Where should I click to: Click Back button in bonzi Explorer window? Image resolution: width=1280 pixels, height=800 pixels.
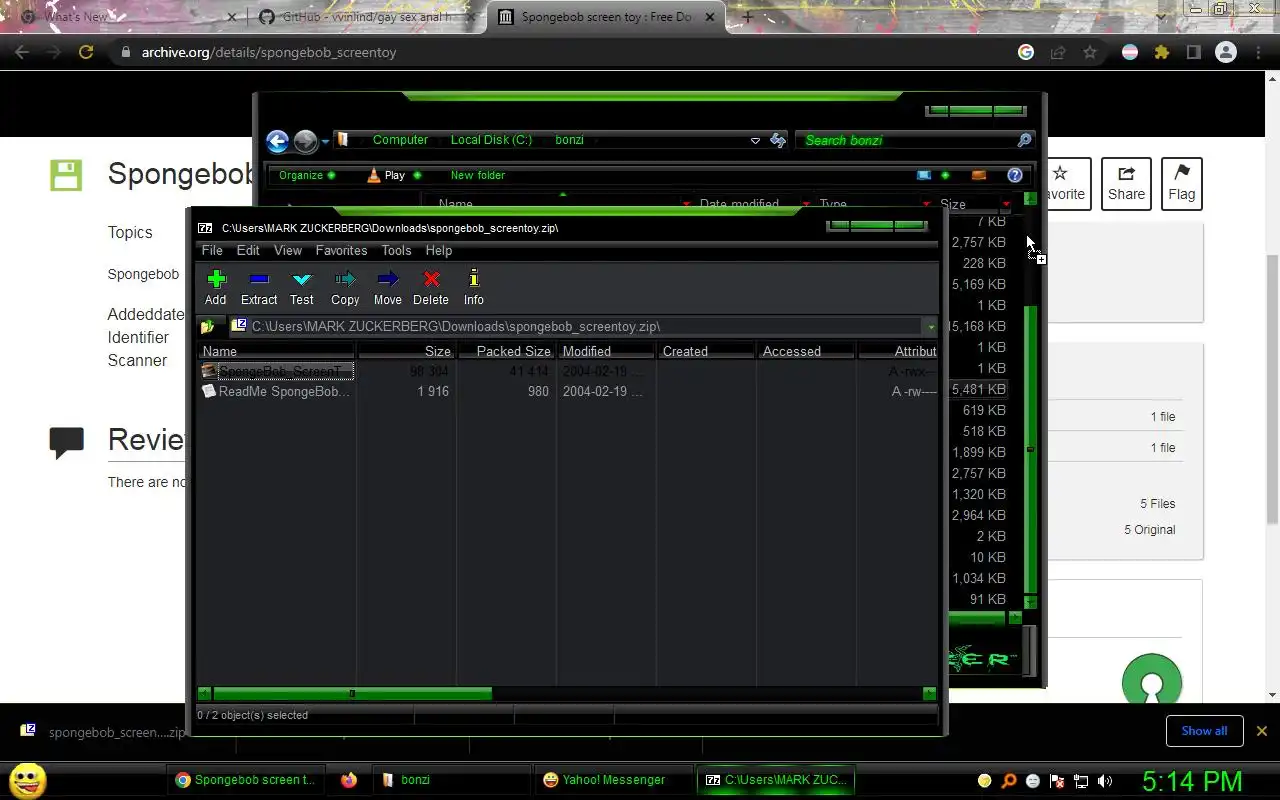[x=278, y=141]
